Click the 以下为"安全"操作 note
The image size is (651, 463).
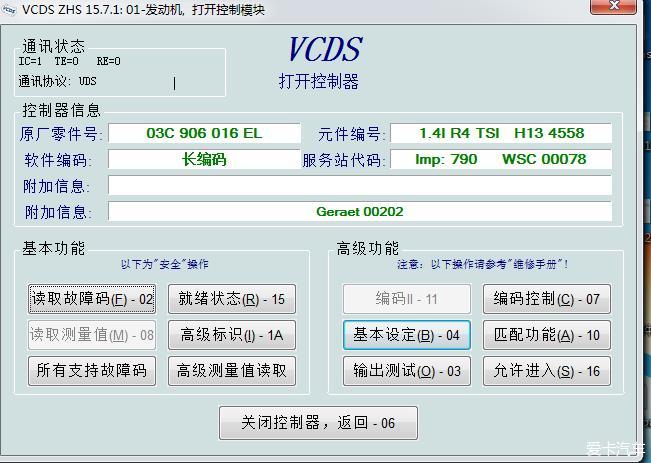[164, 264]
